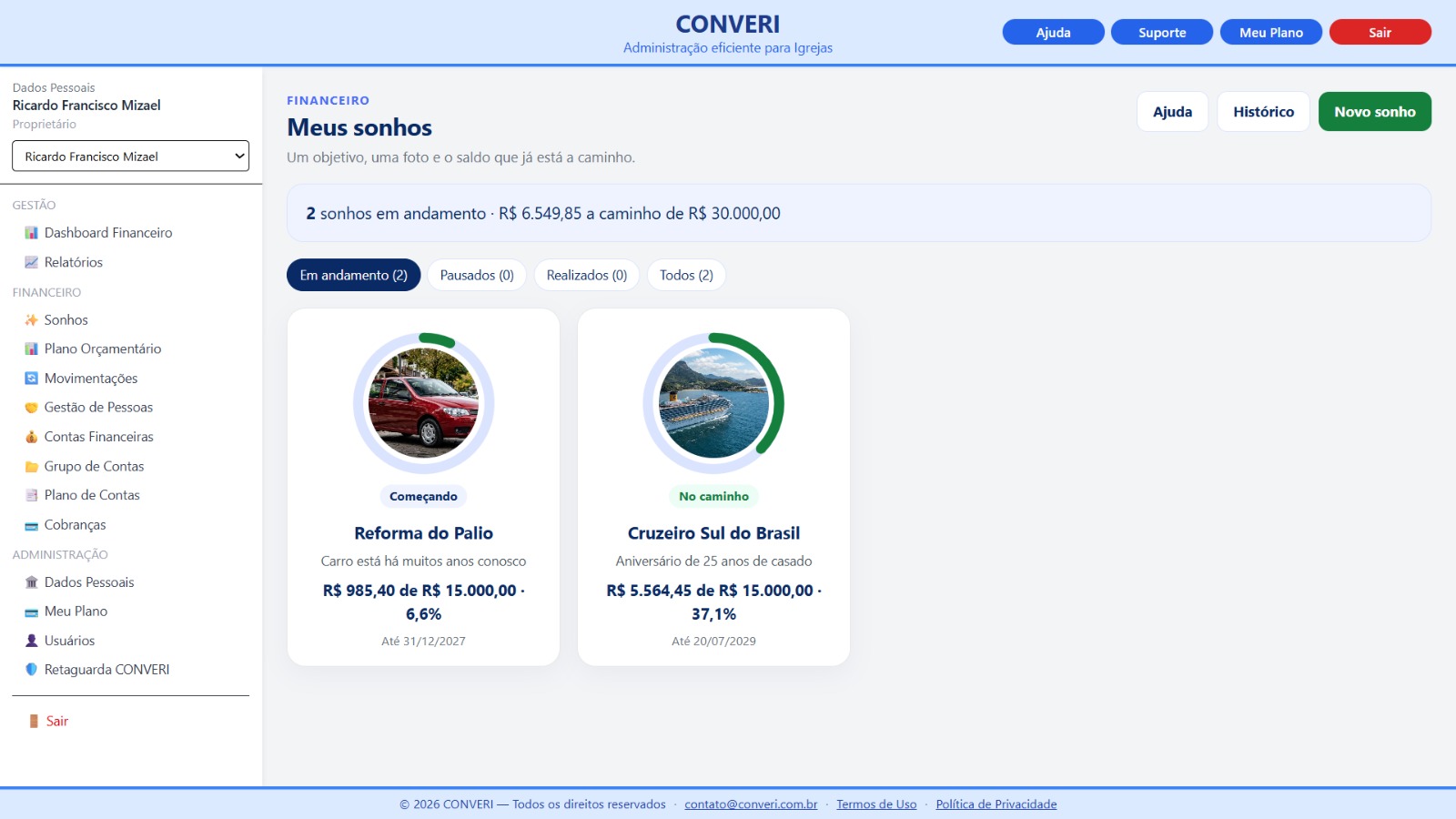This screenshot has width=1456, height=819.
Task: Open the Cobranças card icon
Action: [31, 525]
